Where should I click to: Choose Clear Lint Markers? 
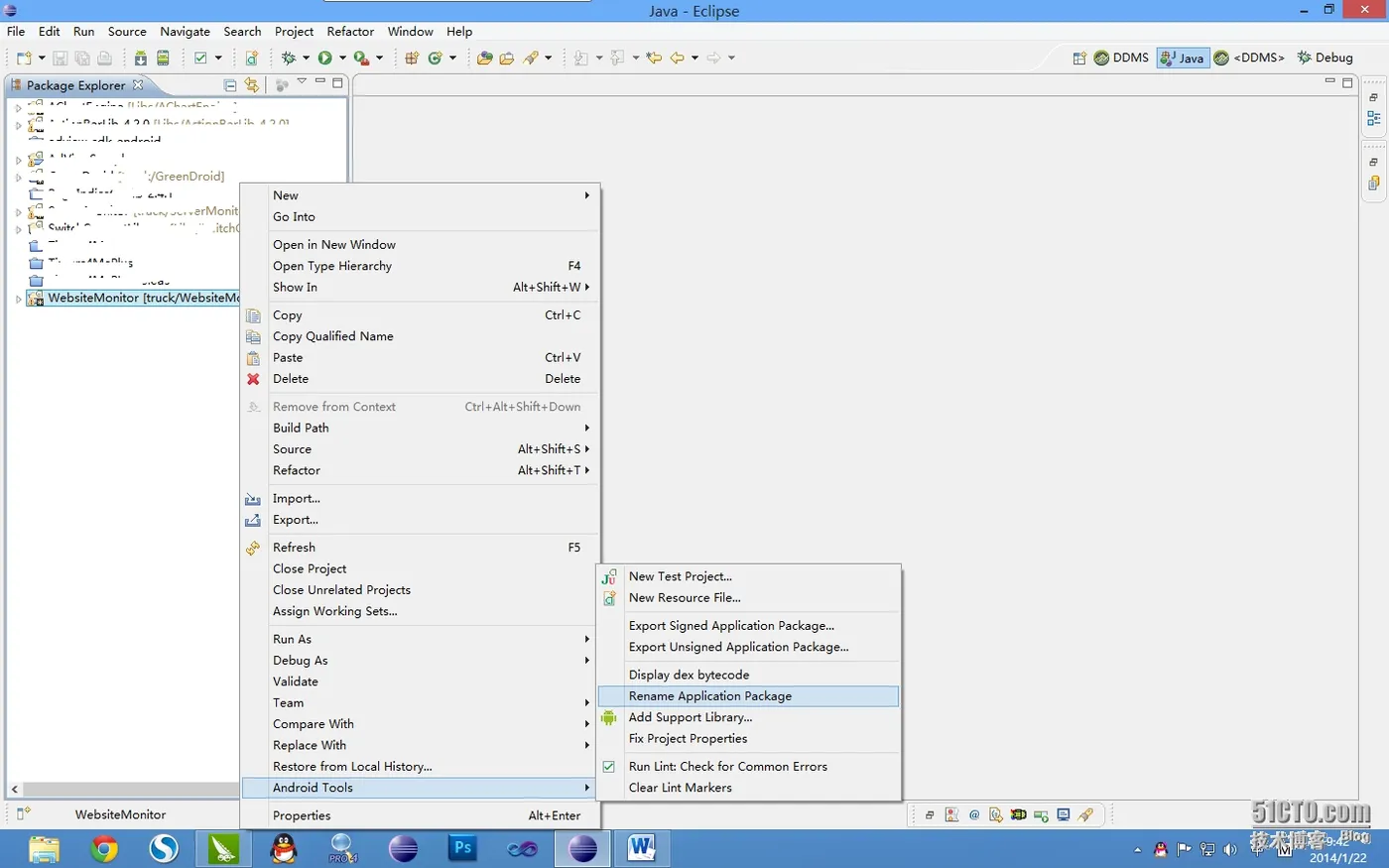tap(749, 788)
